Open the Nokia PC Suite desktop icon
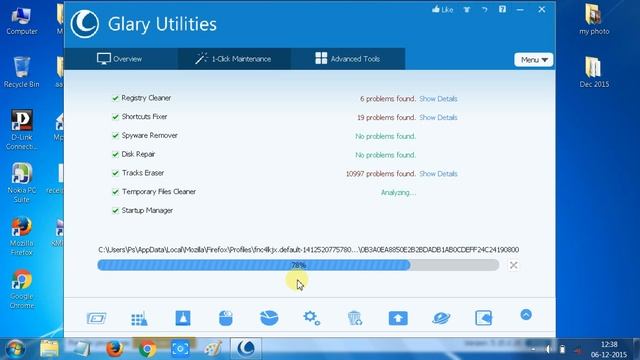The image size is (640, 360). tap(22, 183)
